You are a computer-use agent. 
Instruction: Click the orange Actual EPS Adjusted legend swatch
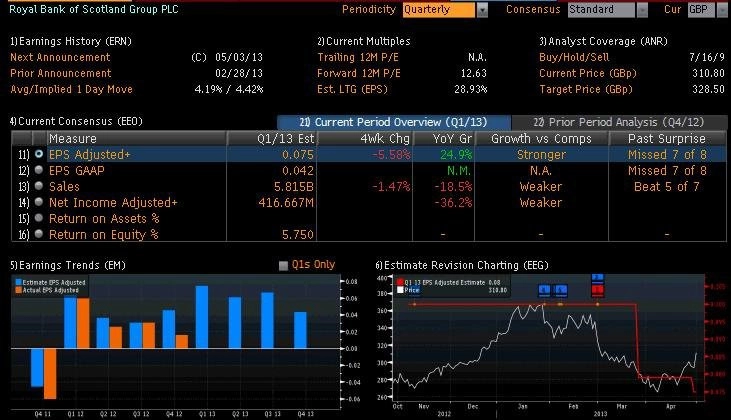pyautogui.click(x=19, y=290)
